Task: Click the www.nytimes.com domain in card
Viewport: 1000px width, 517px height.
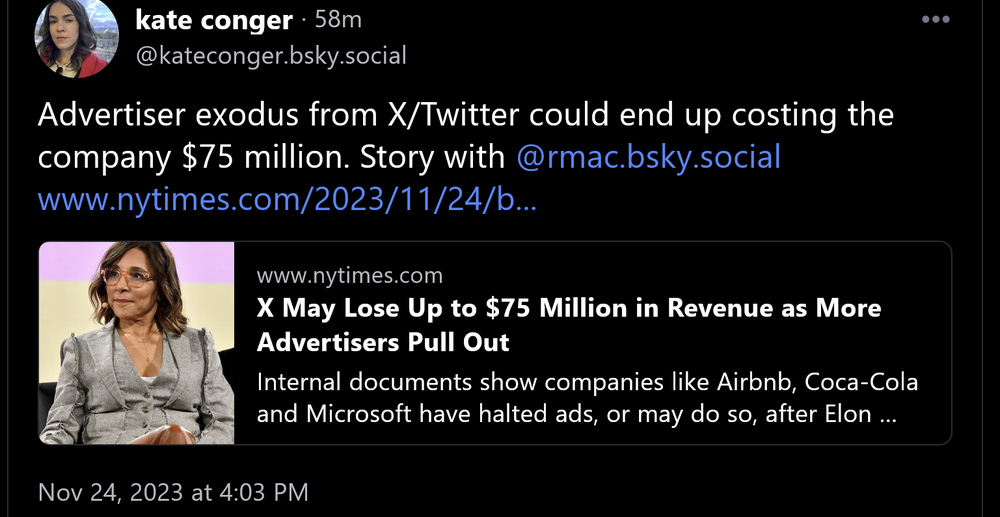Action: point(349,275)
